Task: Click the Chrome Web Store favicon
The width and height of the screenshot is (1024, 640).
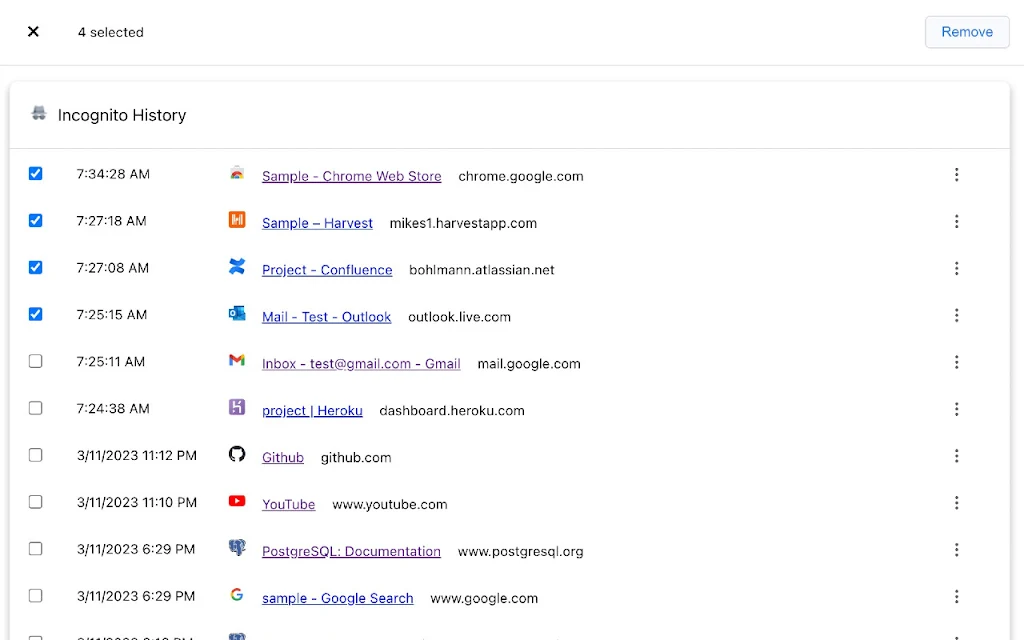Action: tap(237, 174)
